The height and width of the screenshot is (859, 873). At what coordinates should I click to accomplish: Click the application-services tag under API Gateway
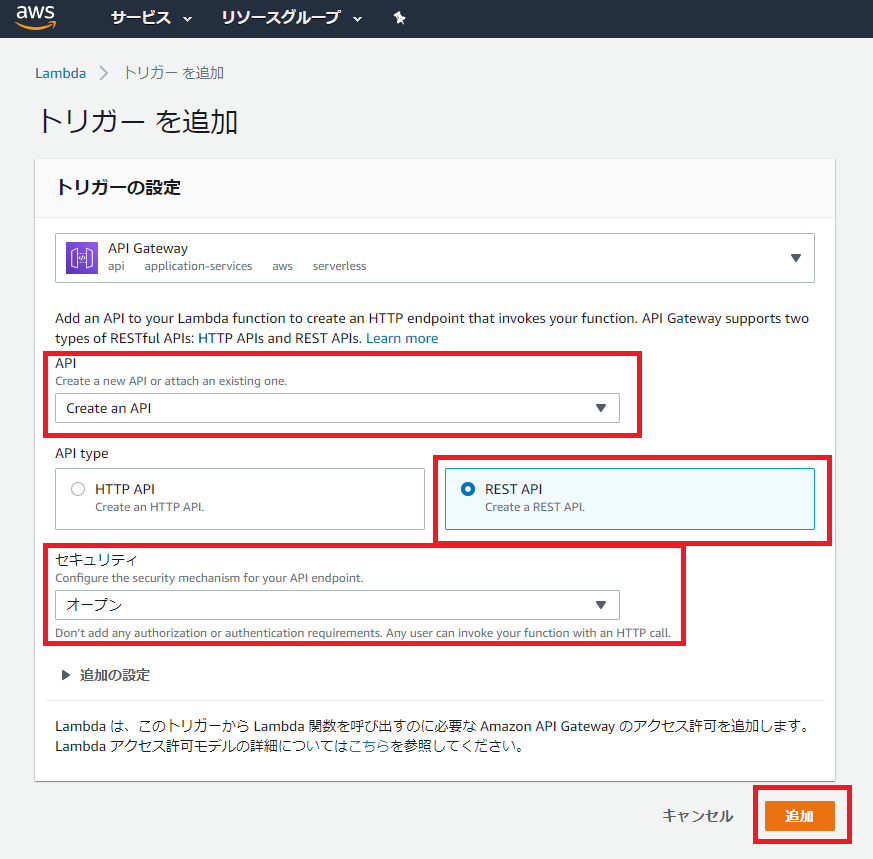click(x=198, y=266)
